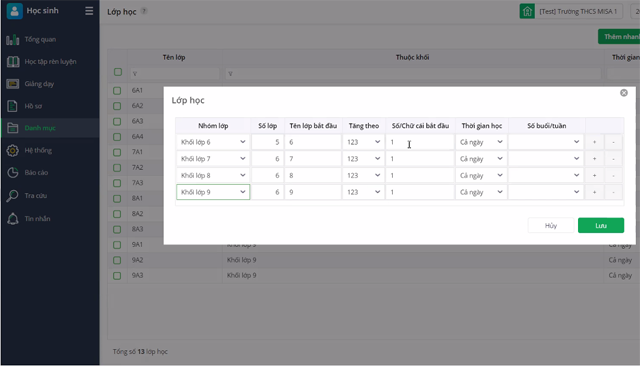Viewport: 640px width, 366px height.
Task: Click the green school home icon
Action: [527, 11]
